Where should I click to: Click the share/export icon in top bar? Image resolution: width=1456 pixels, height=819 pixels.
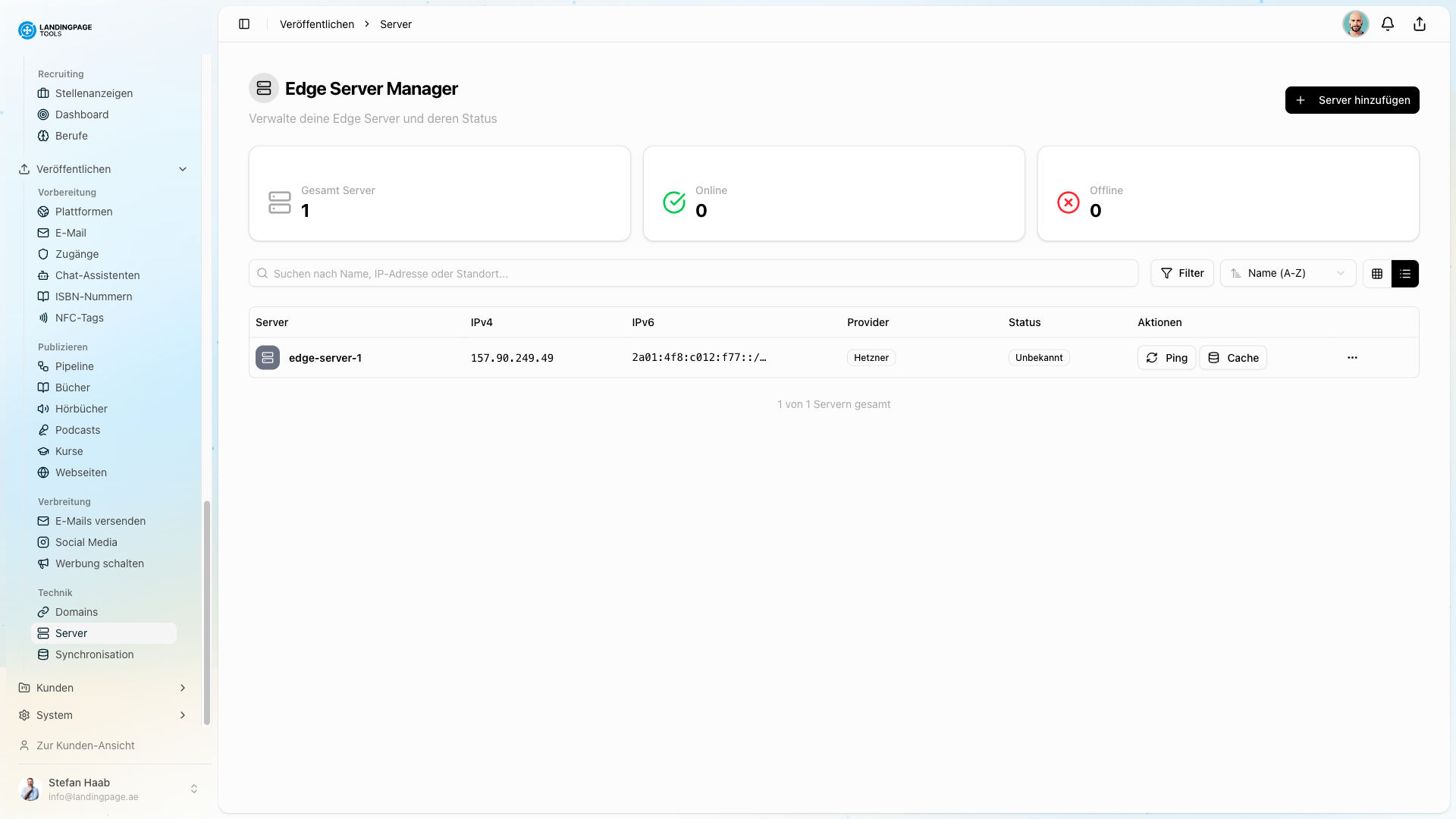tap(1419, 24)
